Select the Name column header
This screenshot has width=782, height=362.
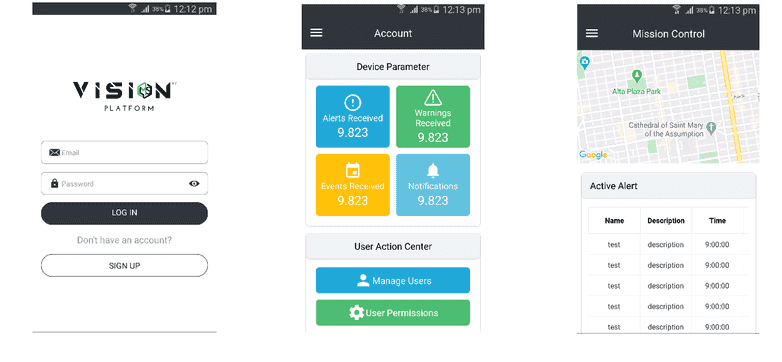tap(614, 220)
